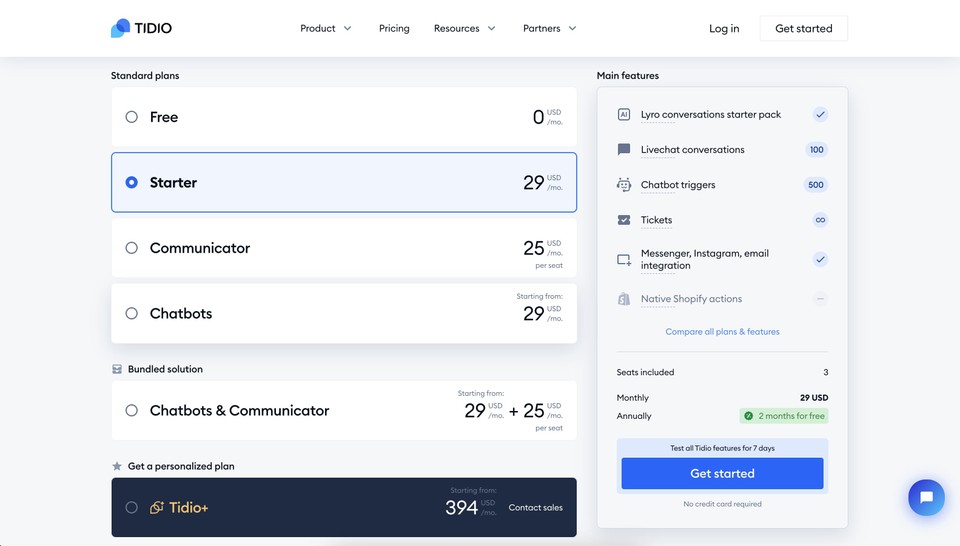Screen dimensions: 960x546
Task: Click Get started in the header
Action: pos(804,28)
